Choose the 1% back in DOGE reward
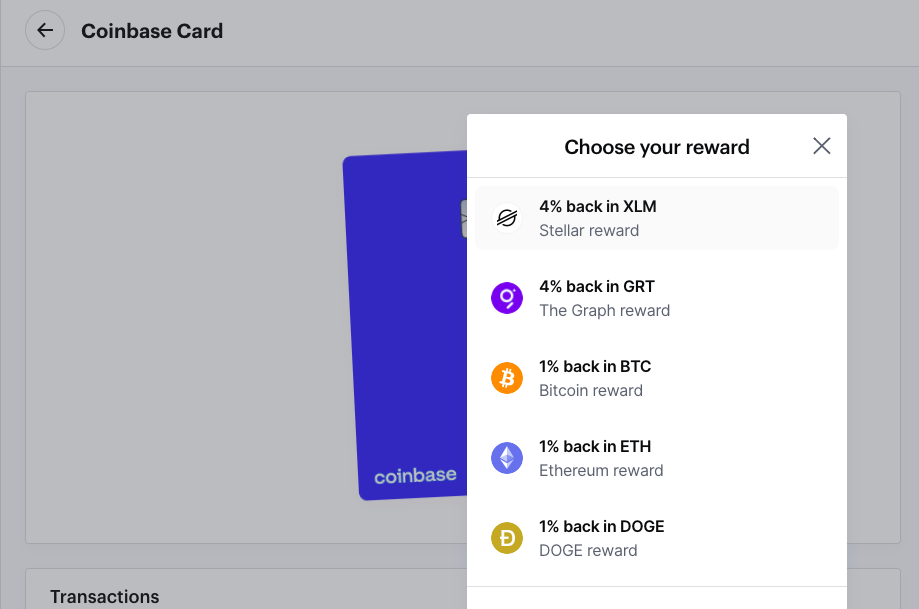This screenshot has height=609, width=919. point(657,538)
